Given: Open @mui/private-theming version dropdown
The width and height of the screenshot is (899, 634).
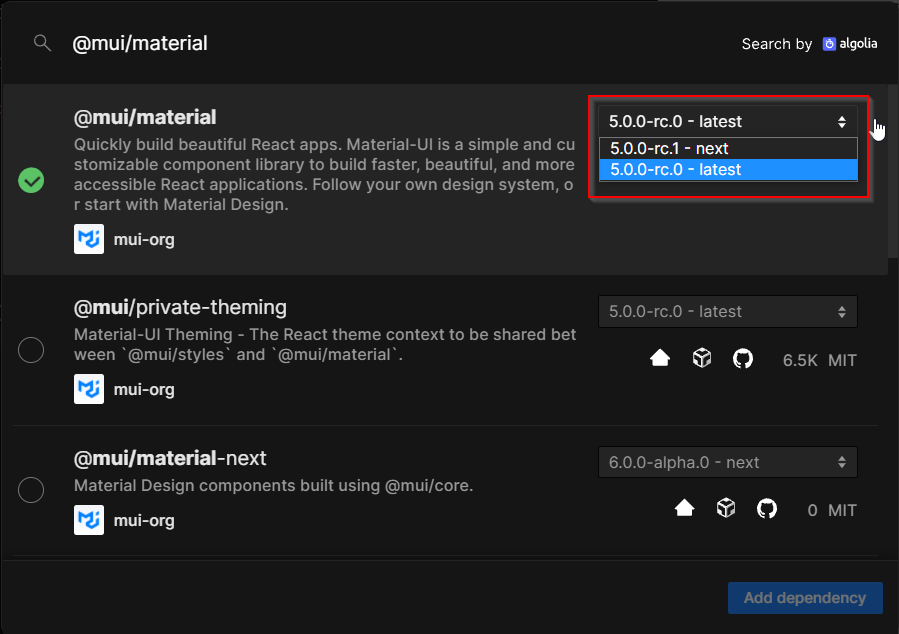Looking at the screenshot, I should 728,311.
